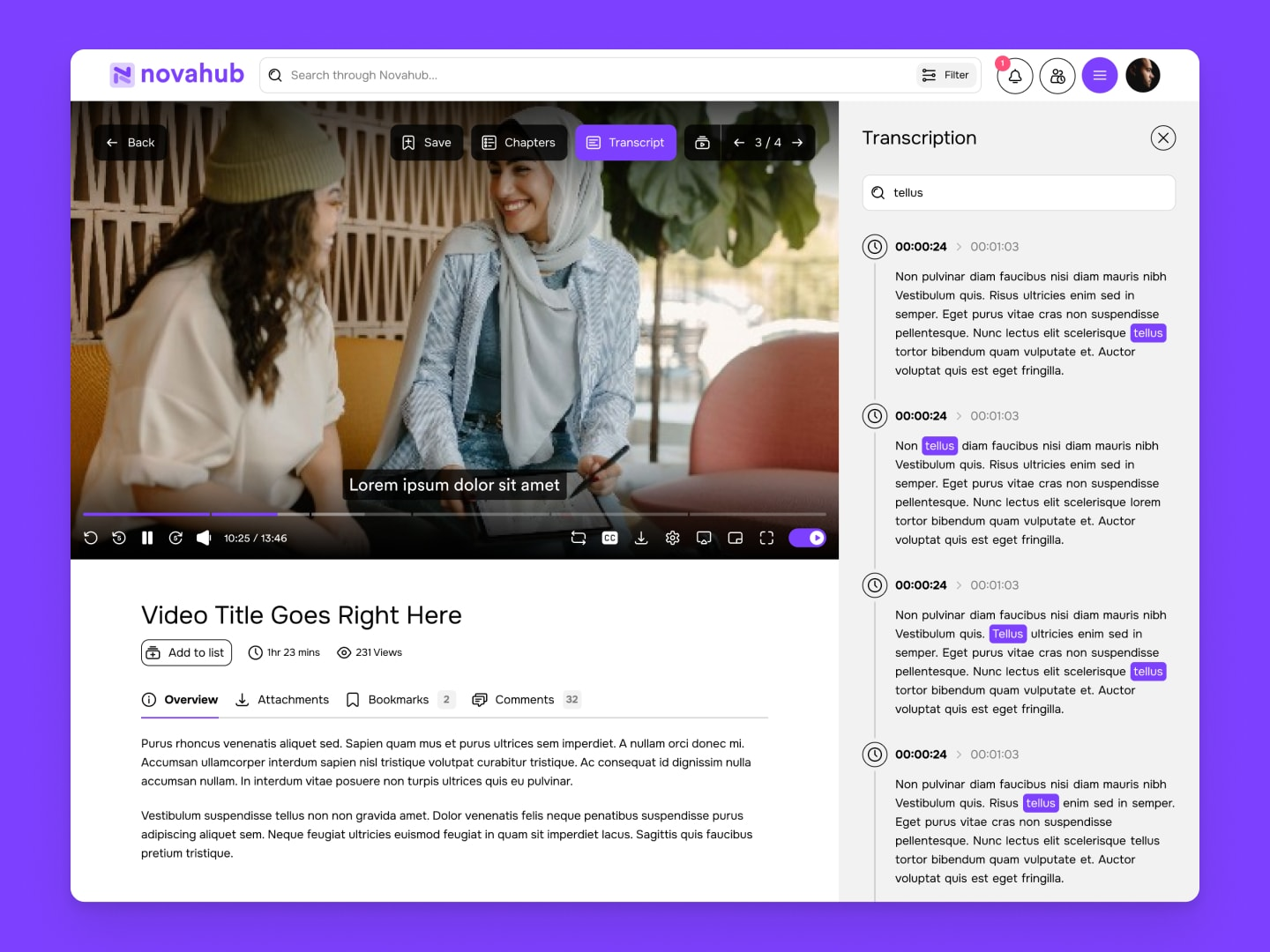1270x952 pixels.
Task: Go to previous video arrow
Action: click(739, 143)
